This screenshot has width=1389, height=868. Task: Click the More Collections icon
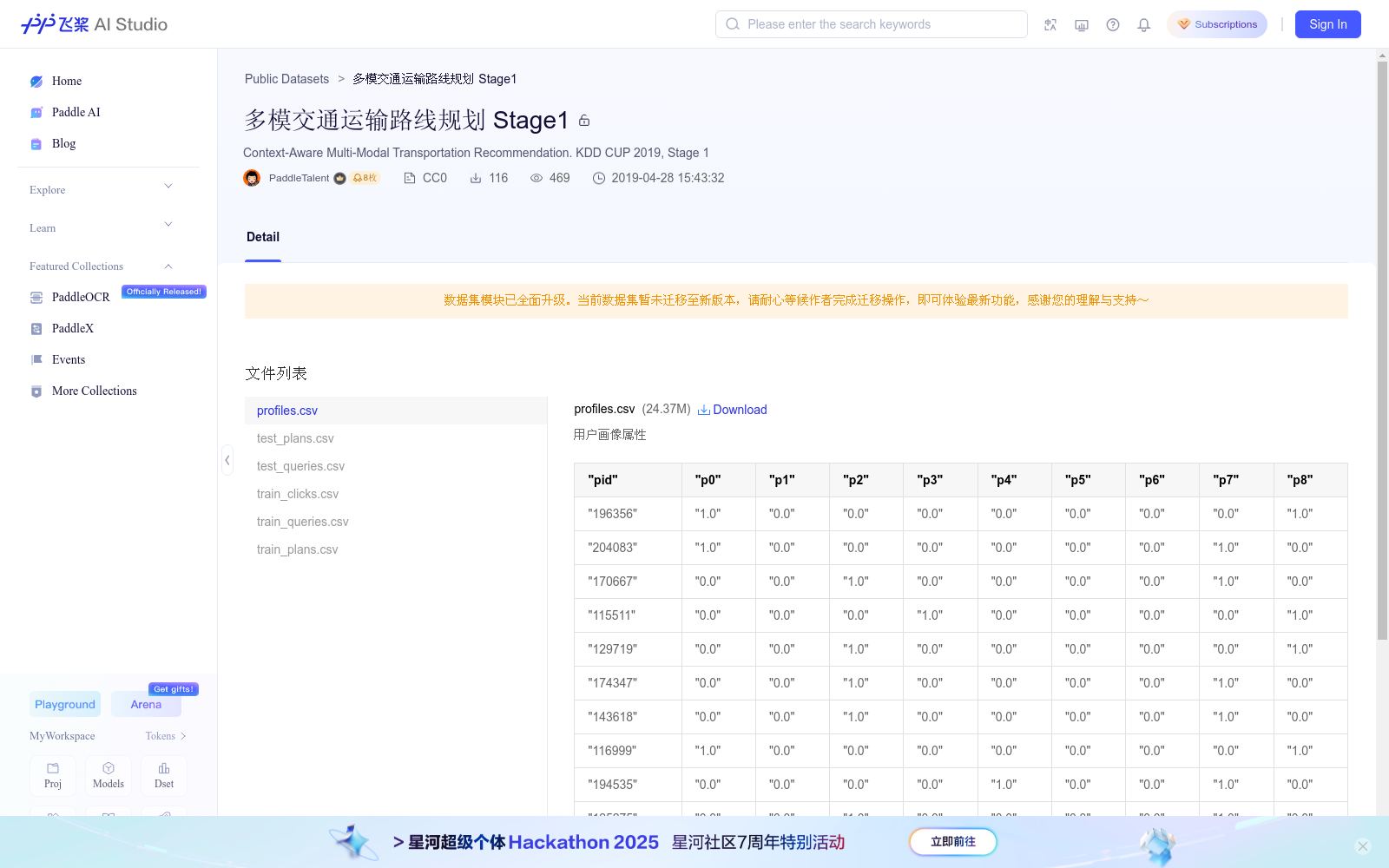(x=36, y=391)
